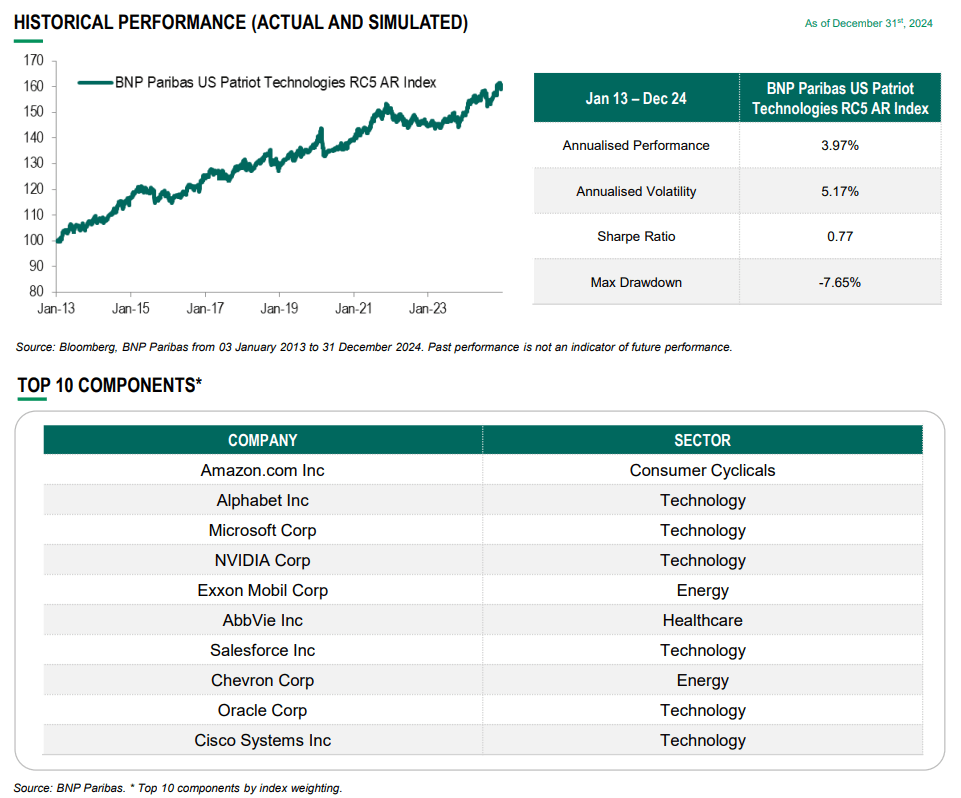Click the Consumer Cyclicals sector cell
This screenshot has height=798, width=961.
[x=702, y=470]
